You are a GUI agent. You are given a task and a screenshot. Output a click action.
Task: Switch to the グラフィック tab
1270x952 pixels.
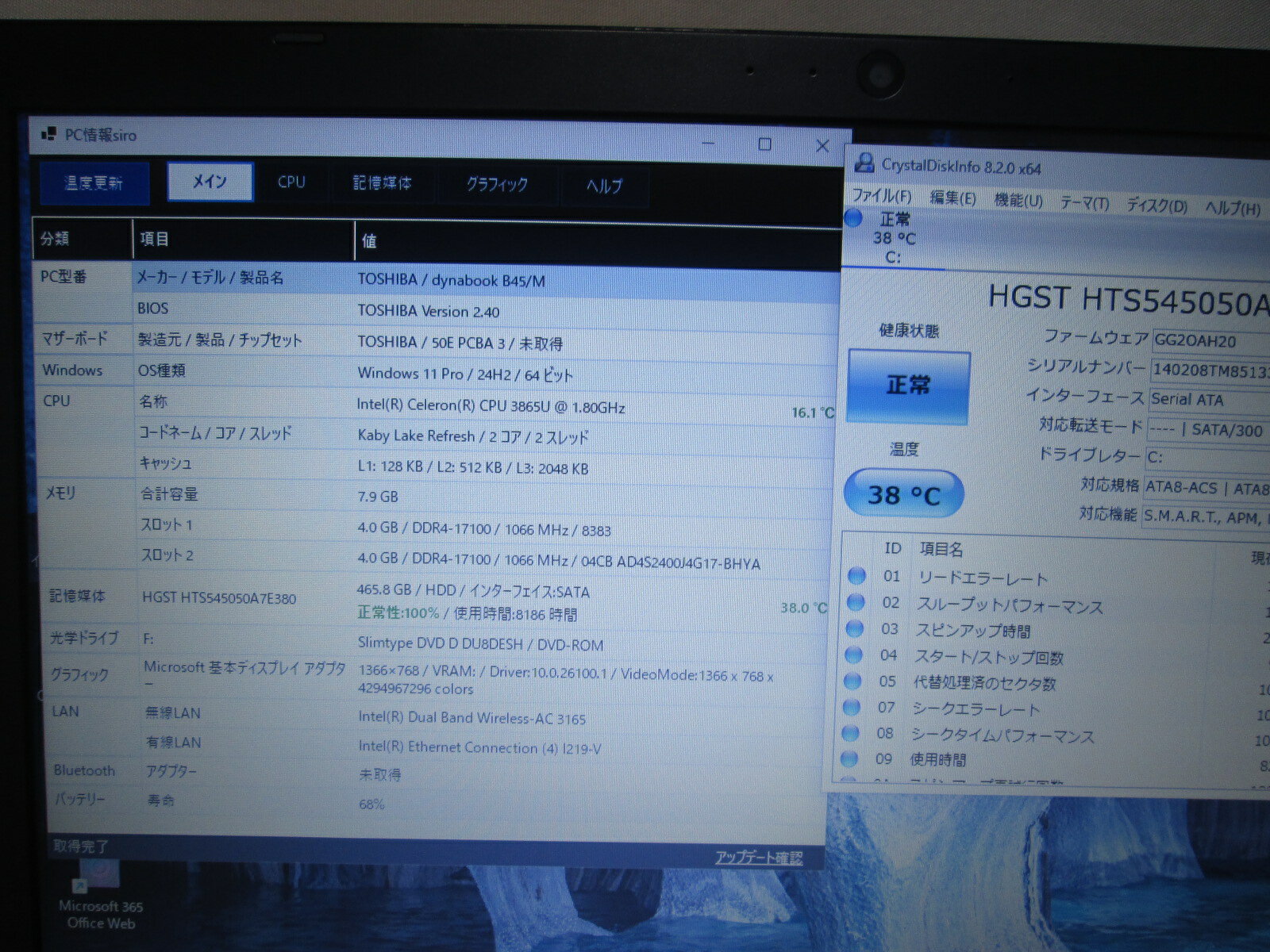point(497,184)
